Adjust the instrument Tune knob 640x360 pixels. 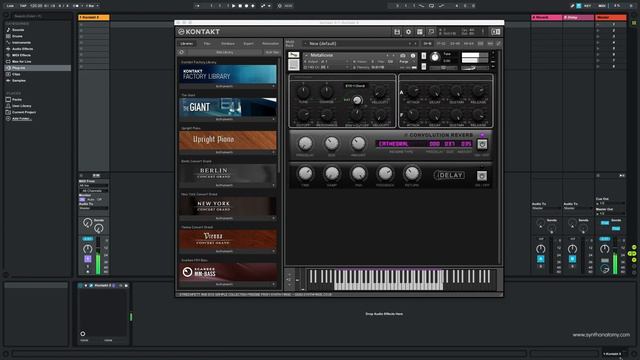435,57
